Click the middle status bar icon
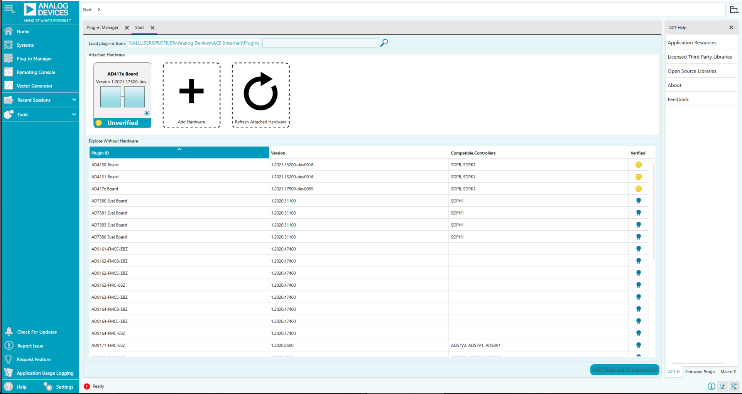The width and height of the screenshot is (742, 394). pos(723,387)
